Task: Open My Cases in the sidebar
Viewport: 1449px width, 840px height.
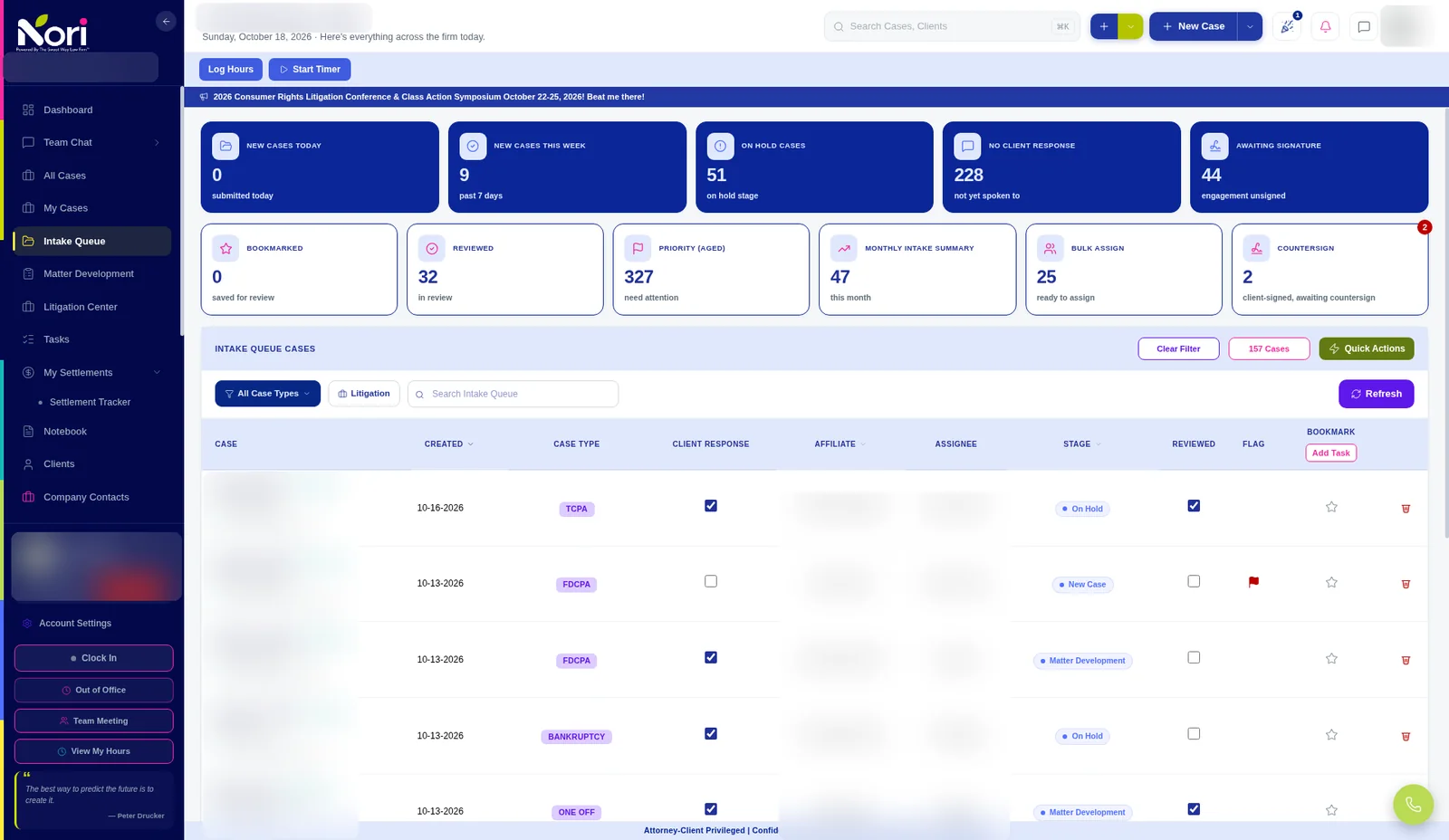Action: click(91, 208)
